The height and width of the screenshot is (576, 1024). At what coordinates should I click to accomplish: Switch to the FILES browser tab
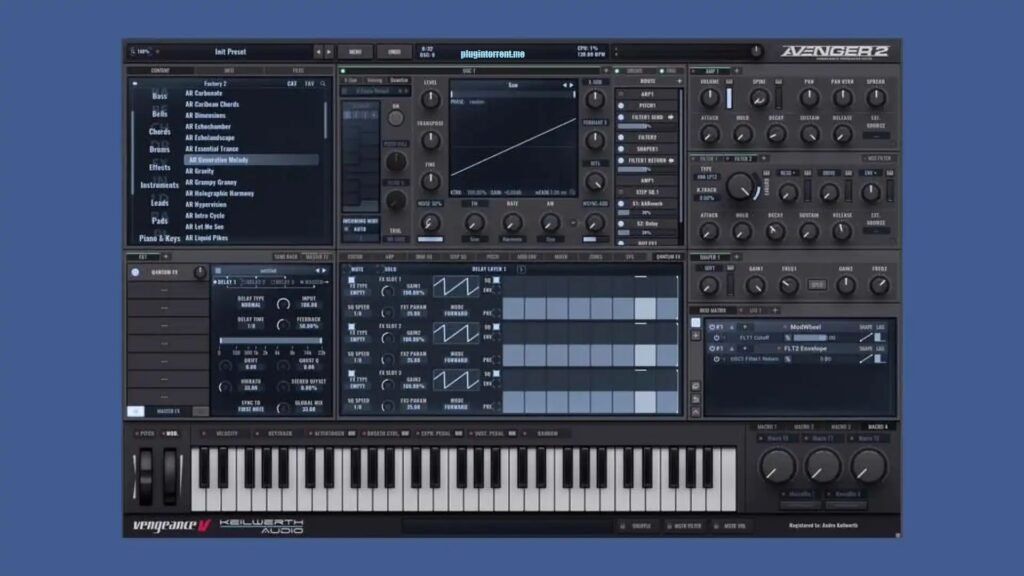[298, 71]
